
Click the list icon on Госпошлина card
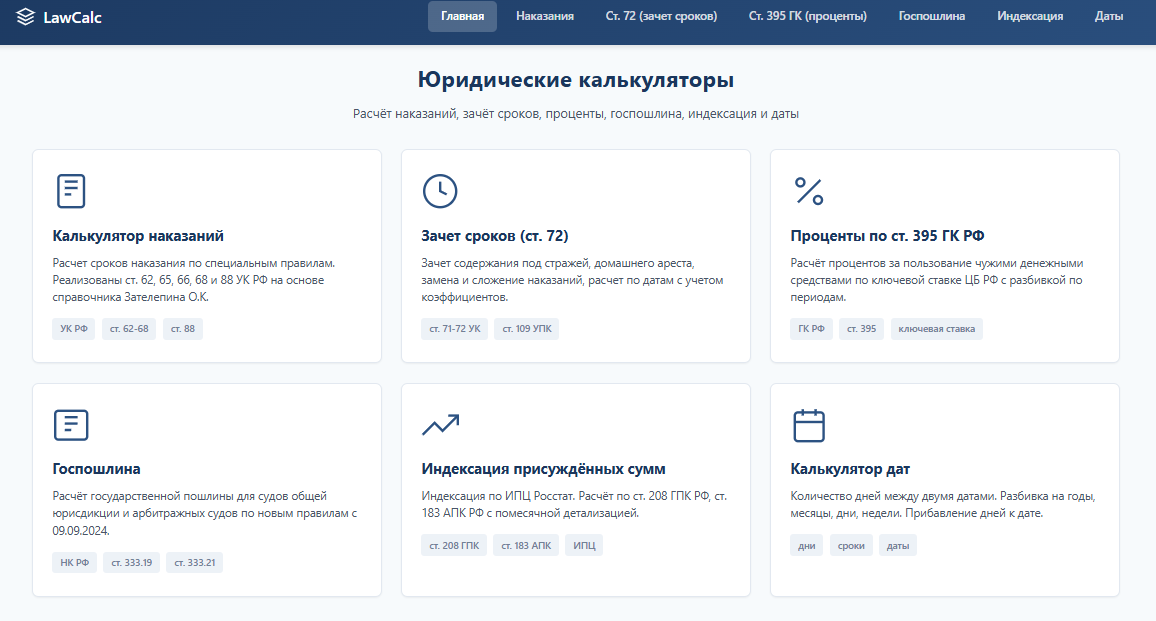pyautogui.click(x=71, y=425)
